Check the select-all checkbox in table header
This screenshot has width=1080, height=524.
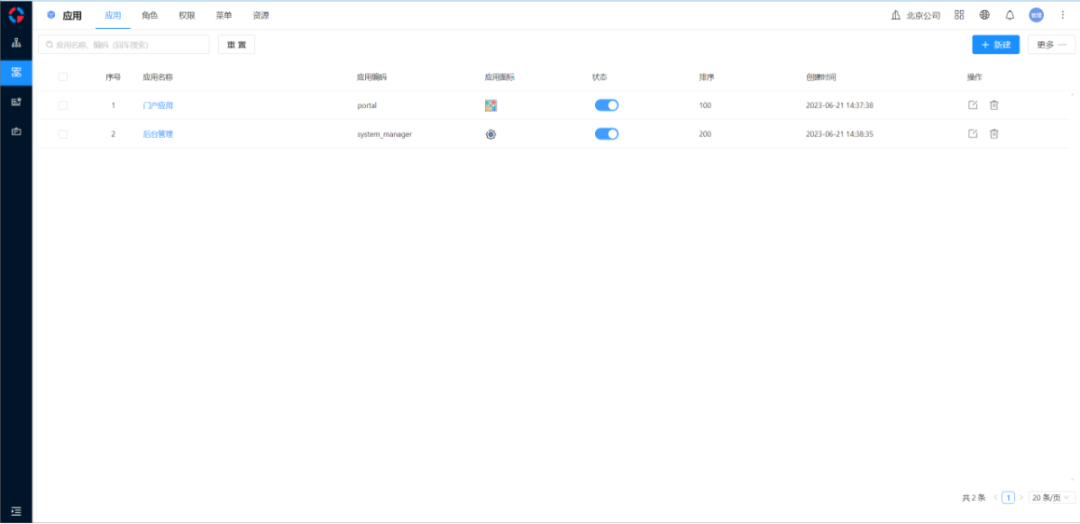[63, 77]
